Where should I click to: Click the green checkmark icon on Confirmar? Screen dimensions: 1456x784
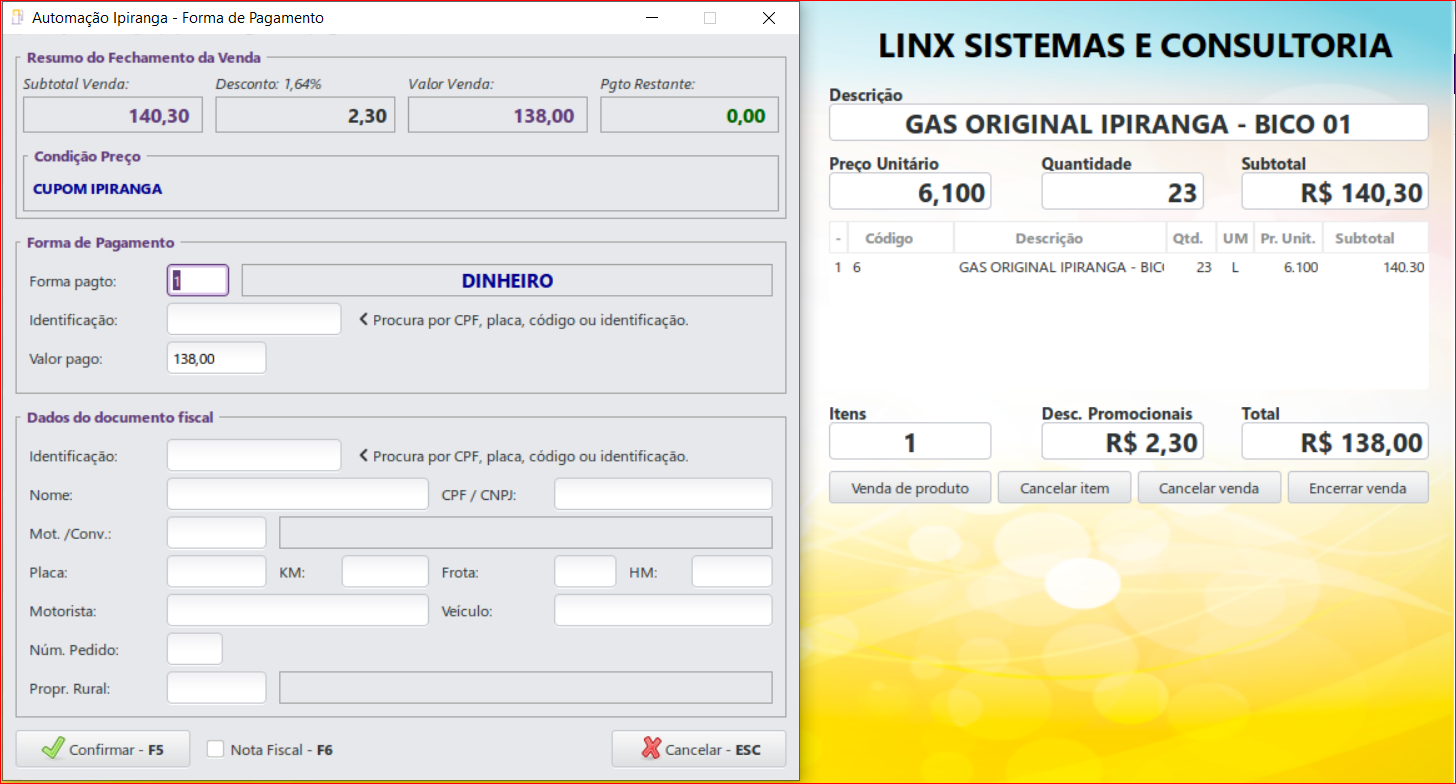click(x=53, y=748)
